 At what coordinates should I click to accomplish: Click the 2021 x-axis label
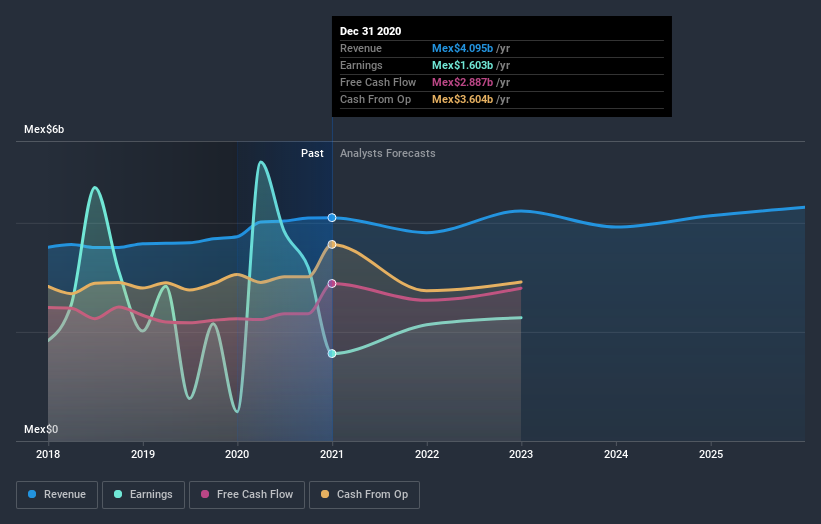coord(332,454)
